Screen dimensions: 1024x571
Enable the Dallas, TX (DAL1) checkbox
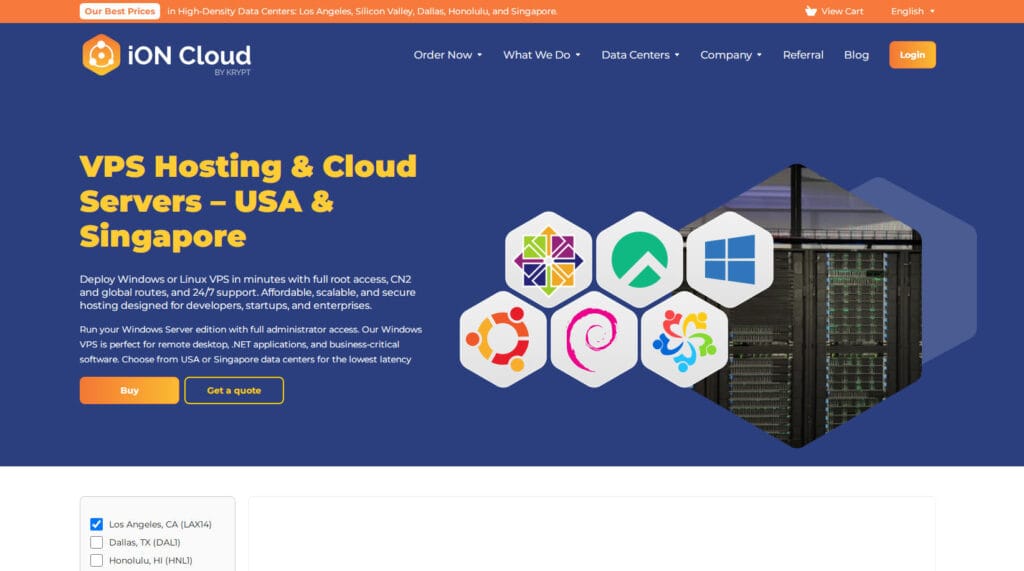point(97,542)
